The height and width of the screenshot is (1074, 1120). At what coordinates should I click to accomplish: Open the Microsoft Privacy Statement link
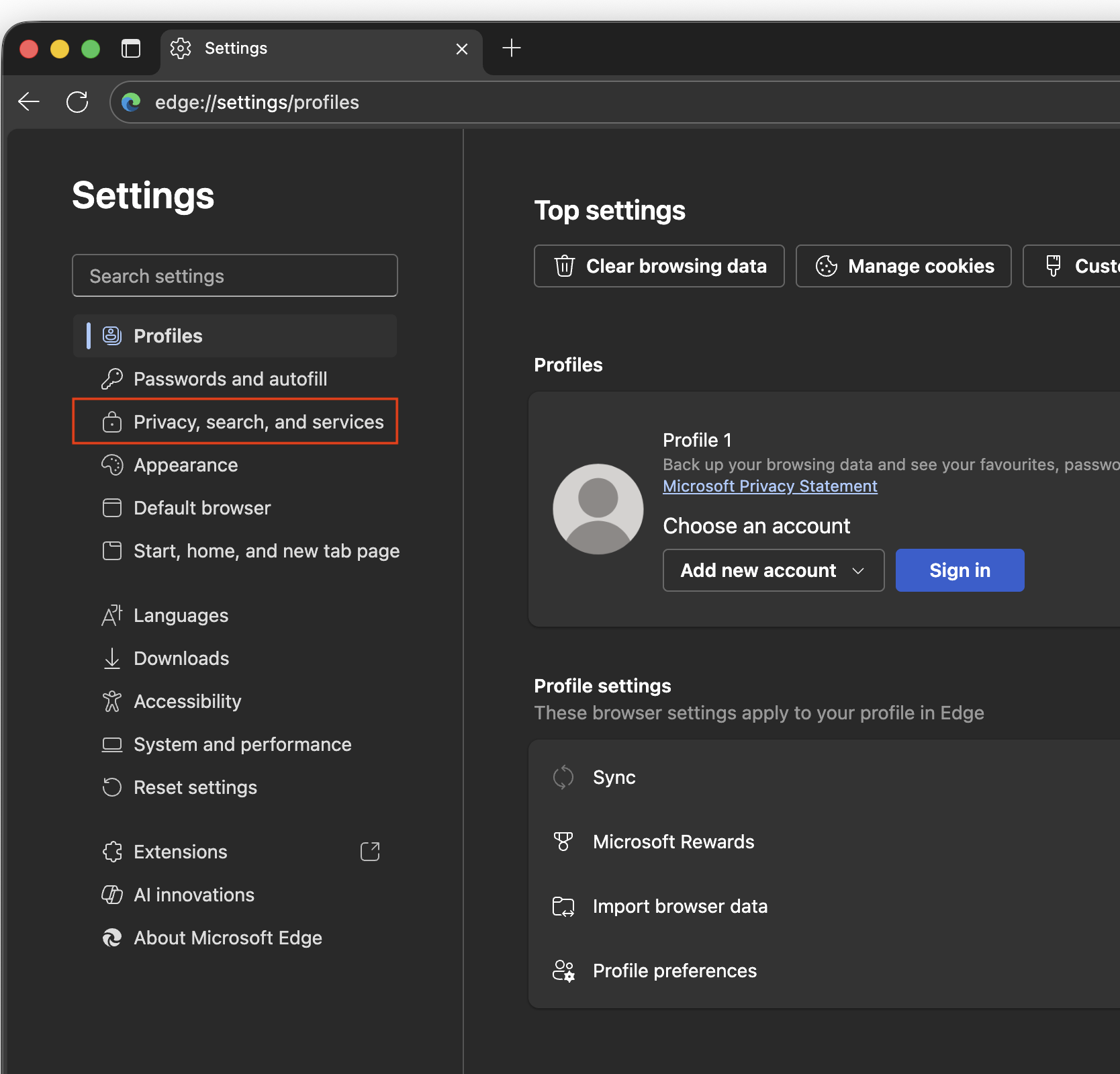[x=770, y=486]
